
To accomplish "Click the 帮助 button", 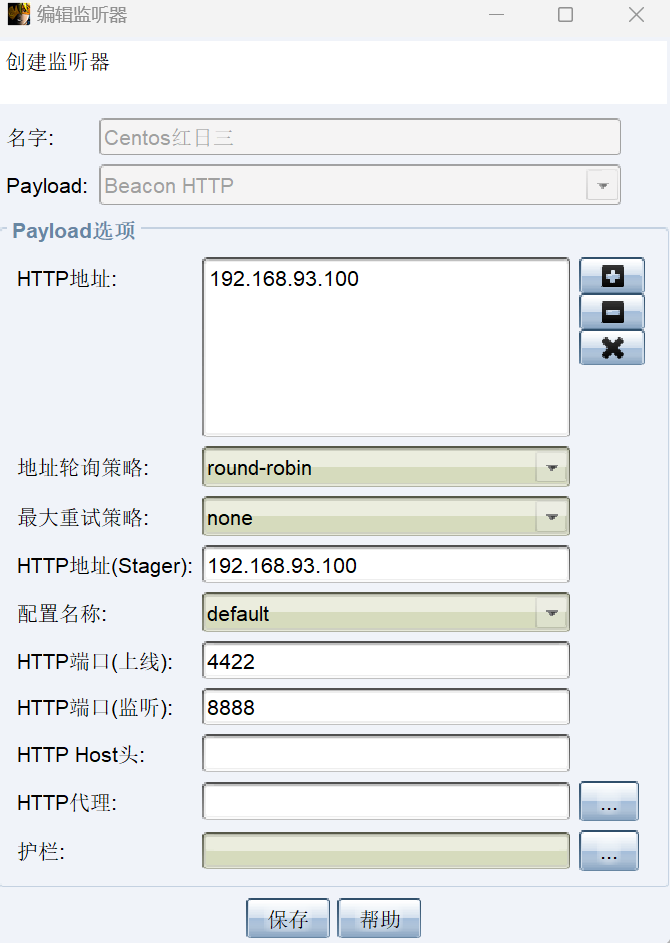I will point(379,919).
